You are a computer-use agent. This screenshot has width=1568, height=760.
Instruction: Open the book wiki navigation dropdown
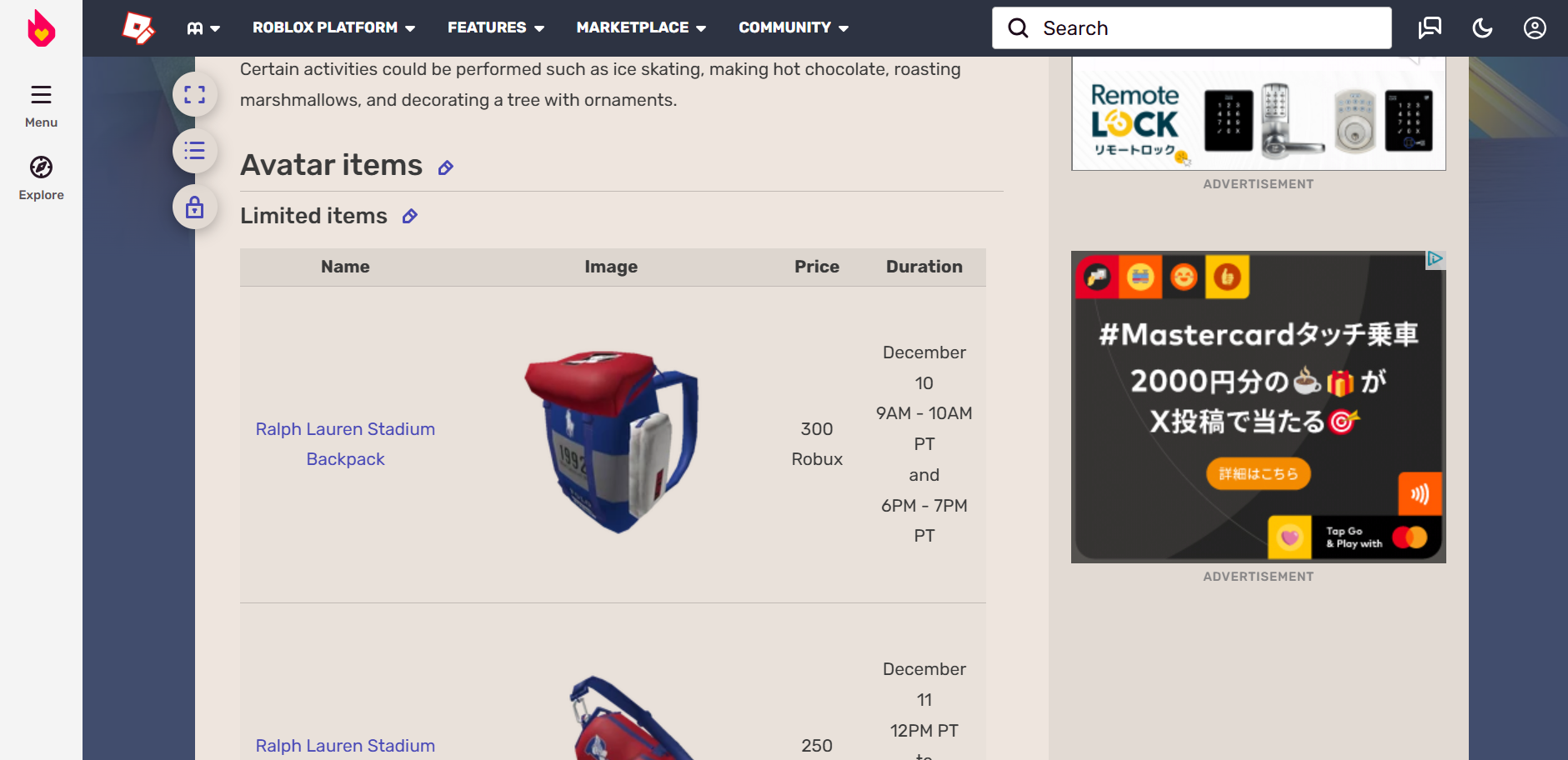(x=203, y=28)
